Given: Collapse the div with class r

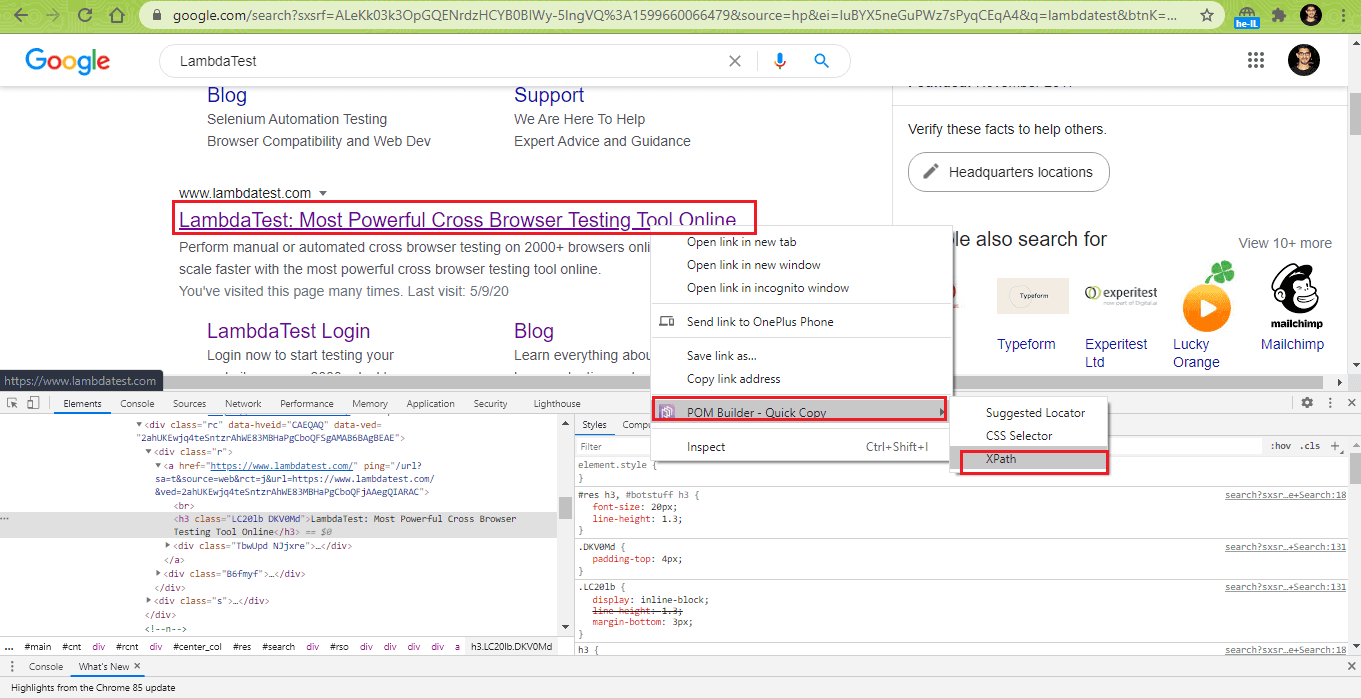Looking at the screenshot, I should tap(147, 450).
